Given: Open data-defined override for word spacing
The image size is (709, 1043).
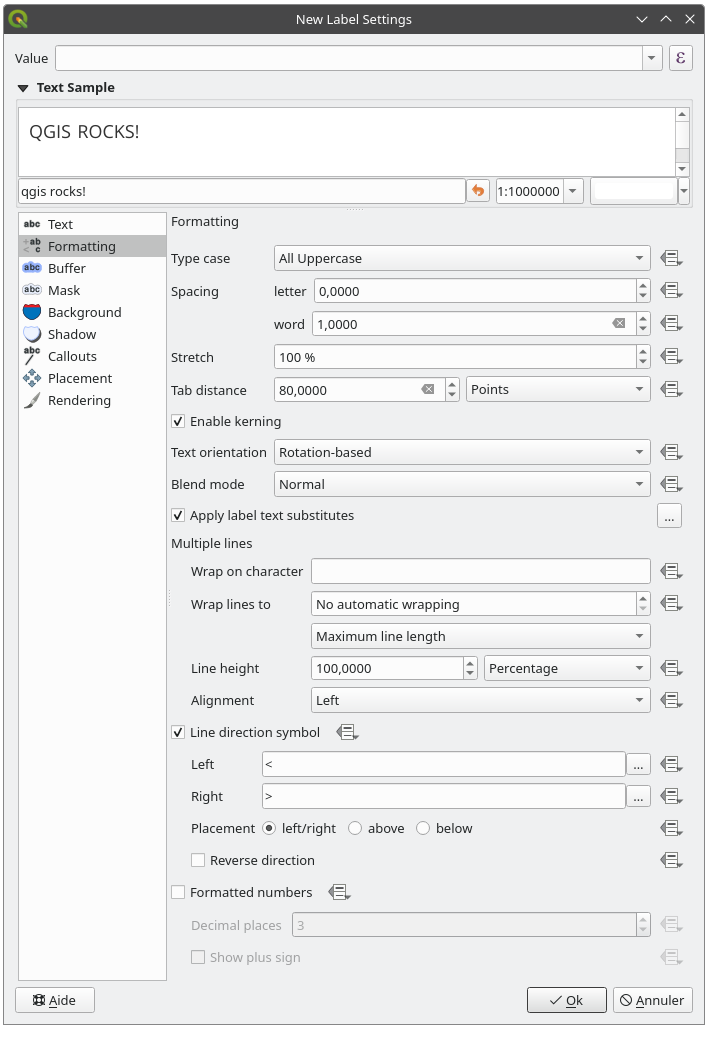Looking at the screenshot, I should tap(671, 324).
